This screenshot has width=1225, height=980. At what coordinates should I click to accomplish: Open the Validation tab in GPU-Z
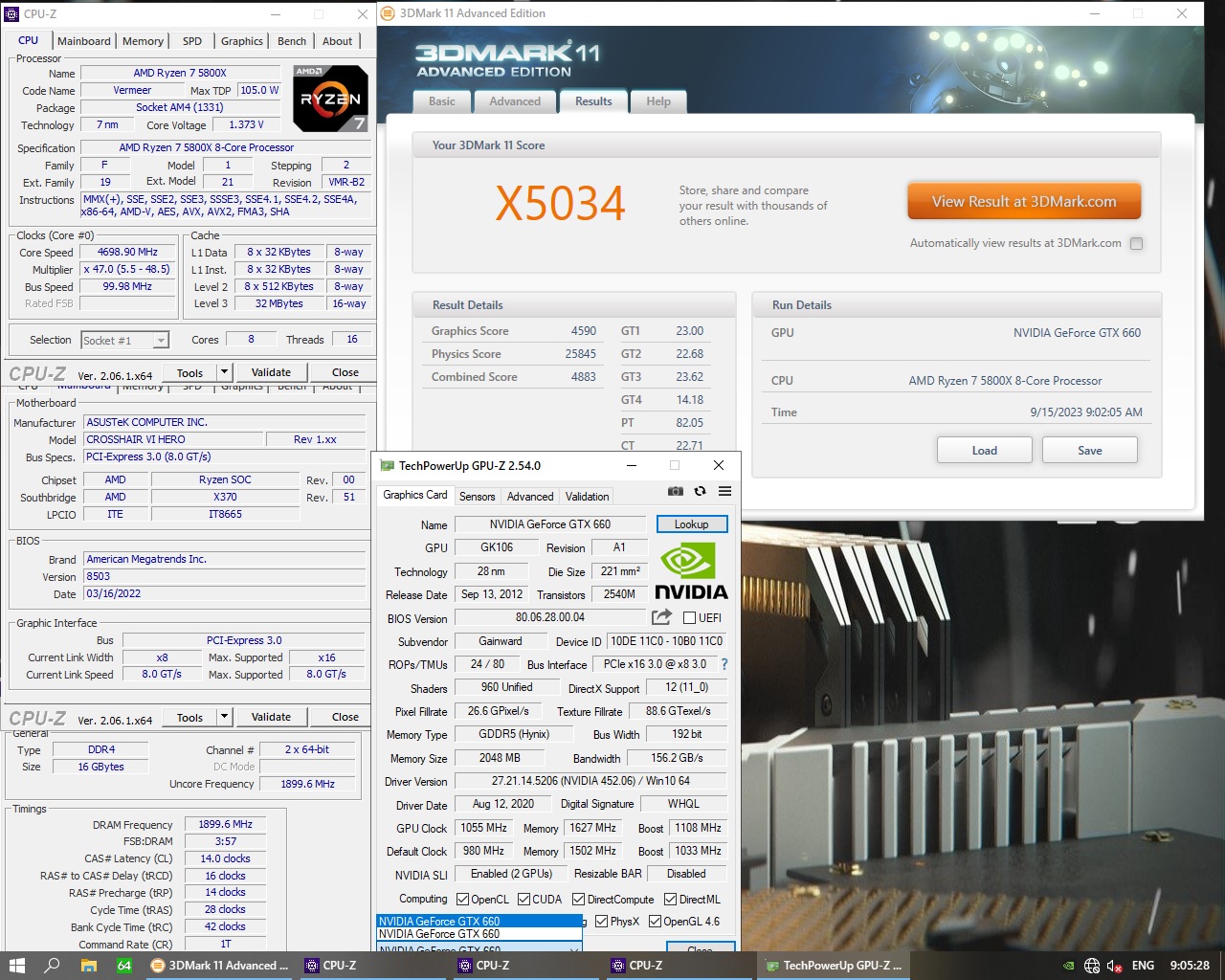click(x=587, y=497)
